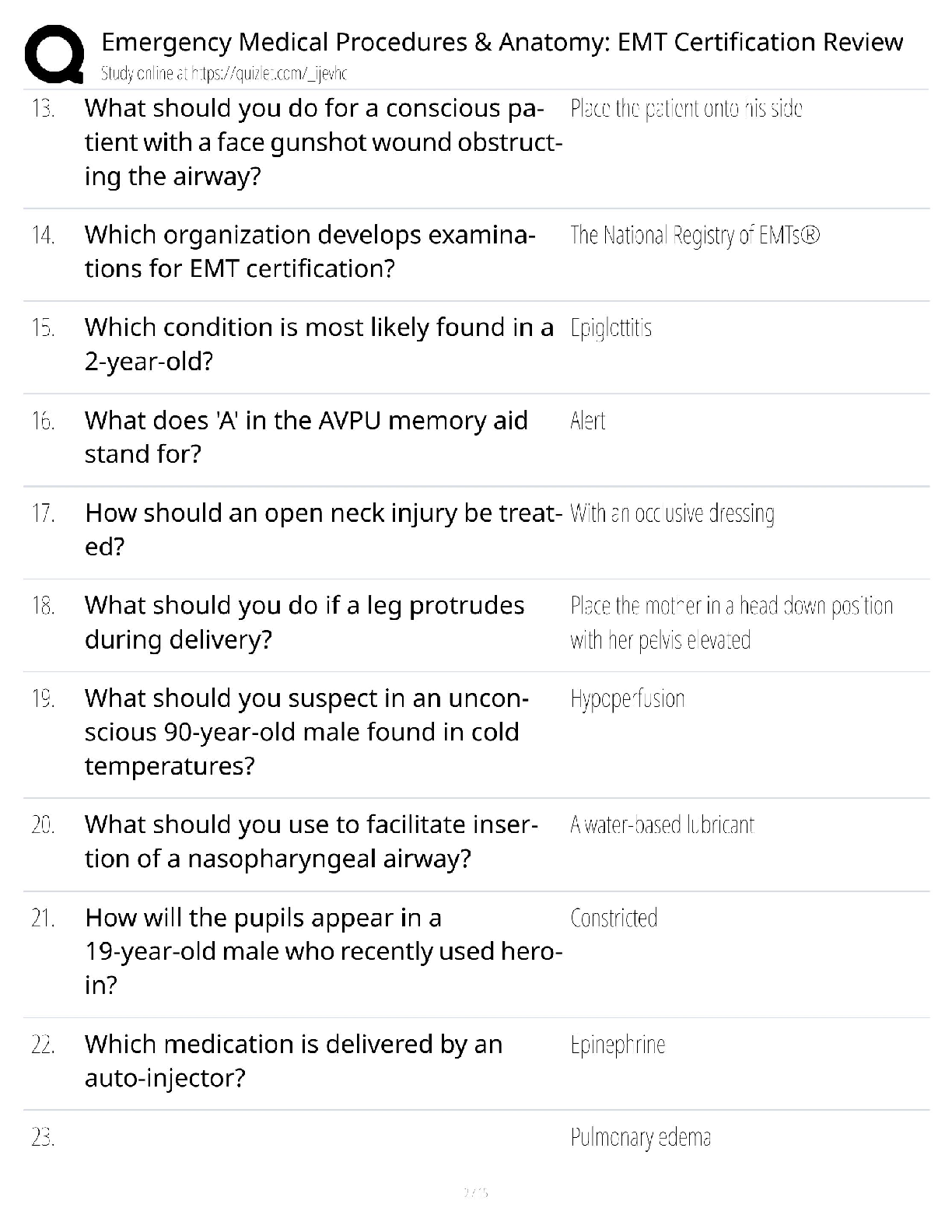Select the face gunshot wound question

(x=323, y=142)
